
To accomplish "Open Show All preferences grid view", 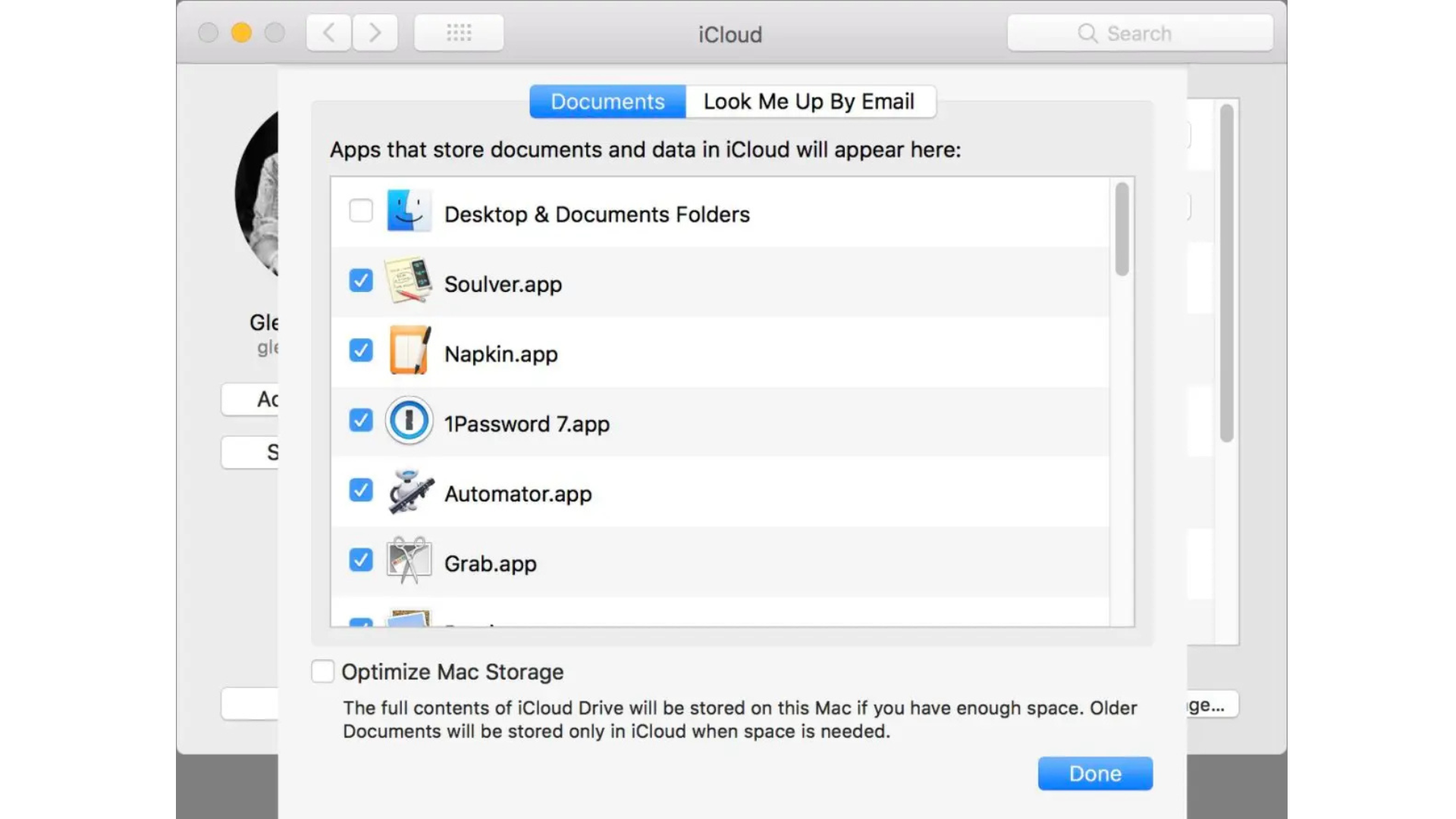I will click(x=458, y=33).
